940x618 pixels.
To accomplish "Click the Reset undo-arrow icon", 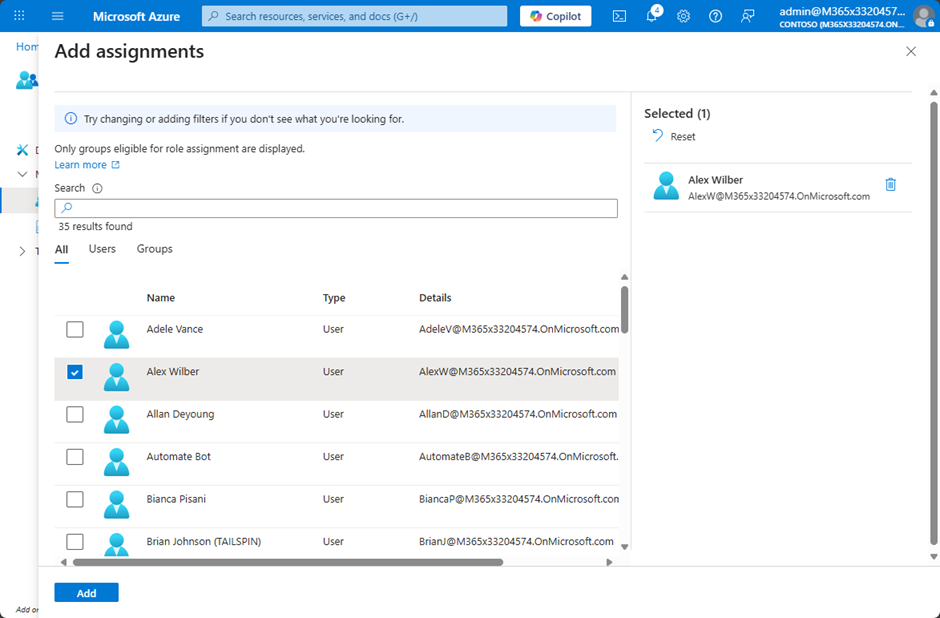I will point(658,136).
